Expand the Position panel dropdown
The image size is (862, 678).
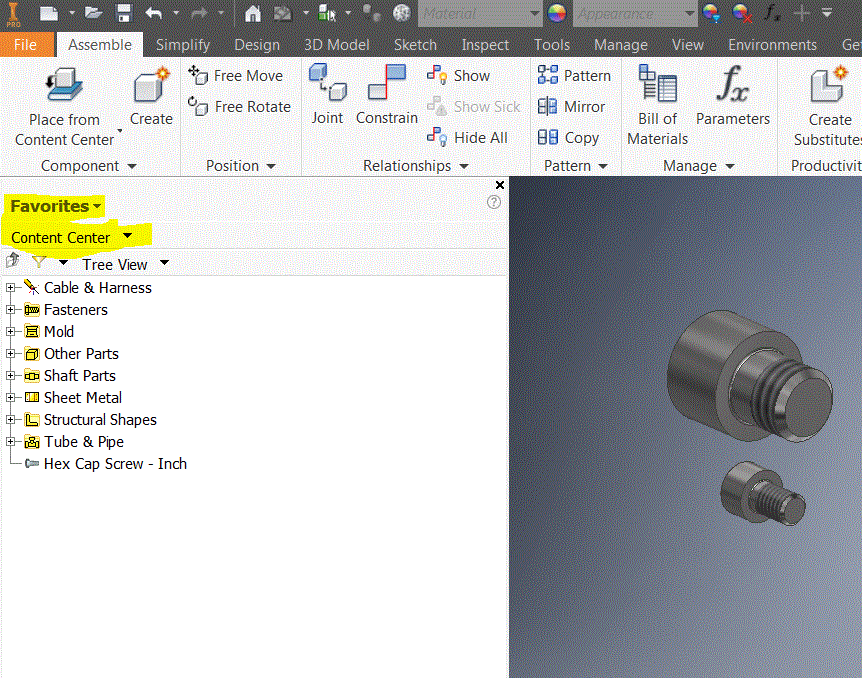point(271,166)
